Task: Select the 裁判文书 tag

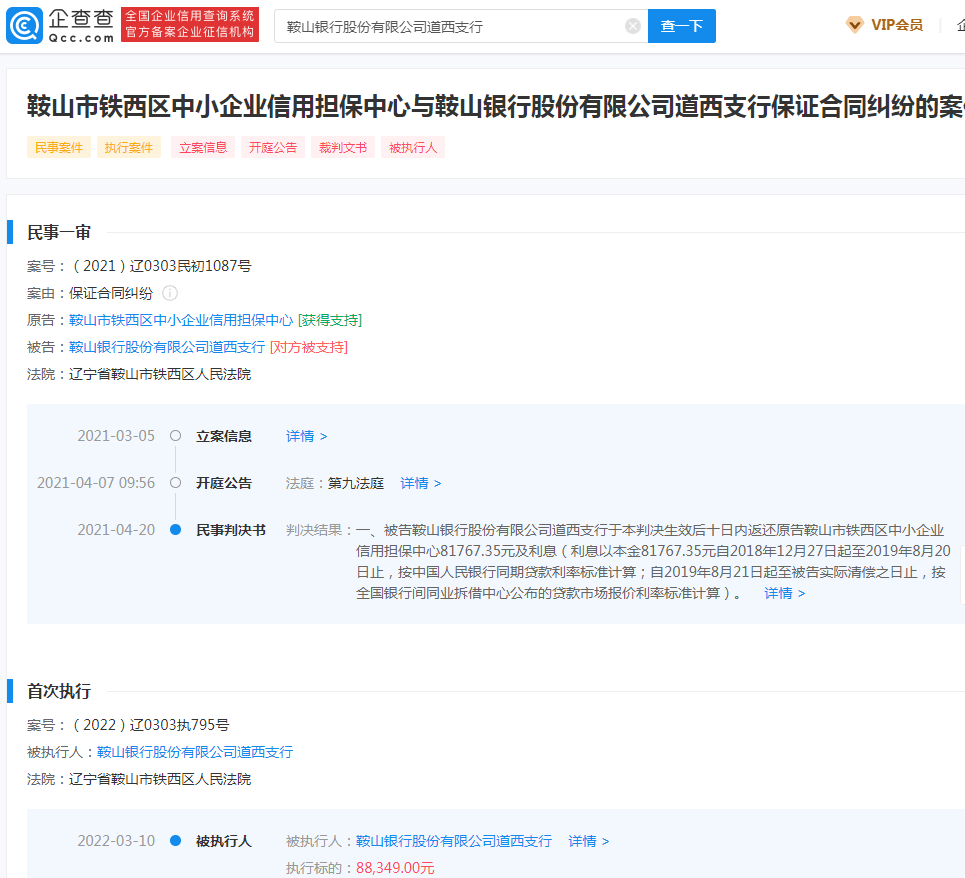Action: pos(343,148)
